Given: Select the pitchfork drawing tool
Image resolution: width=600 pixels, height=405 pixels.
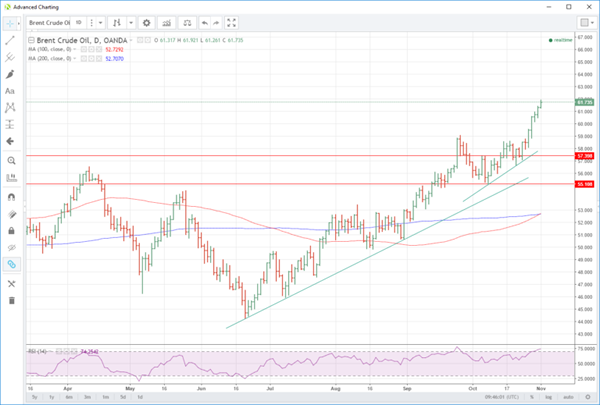Looking at the screenshot, I should coord(10,56).
